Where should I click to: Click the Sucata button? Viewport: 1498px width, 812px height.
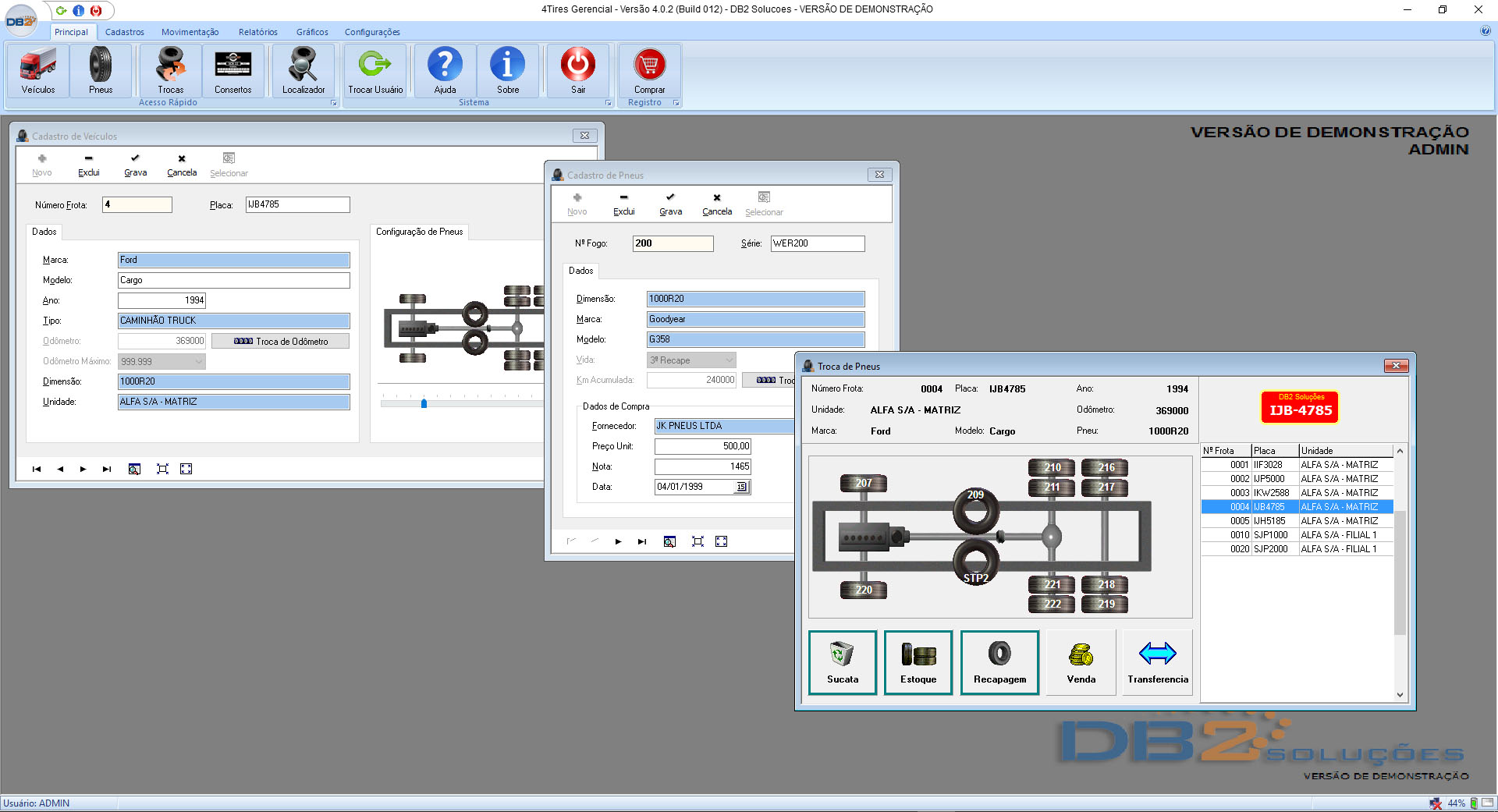(x=843, y=662)
